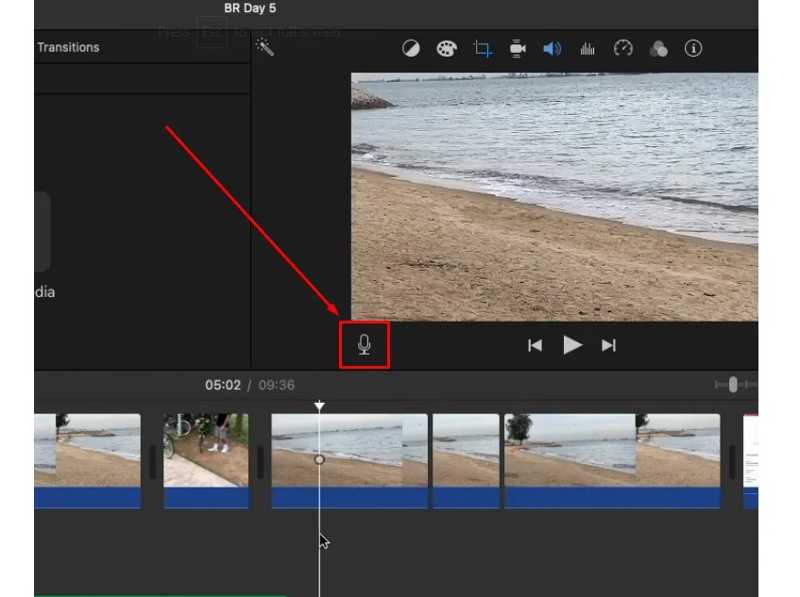Click the beach video in the viewer
The height and width of the screenshot is (597, 800).
coord(555,197)
